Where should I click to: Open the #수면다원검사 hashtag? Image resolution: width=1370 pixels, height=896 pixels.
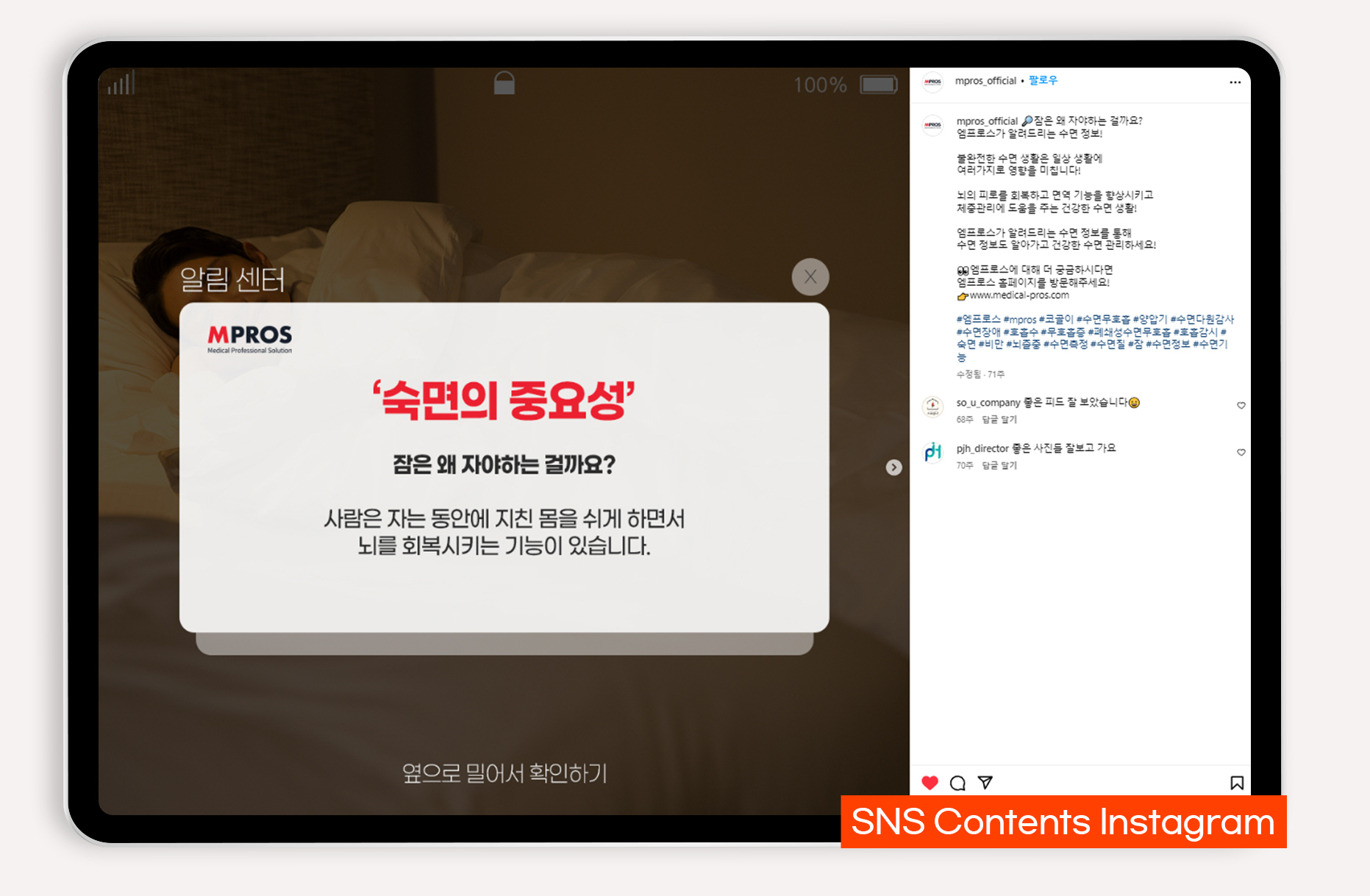point(1202,320)
